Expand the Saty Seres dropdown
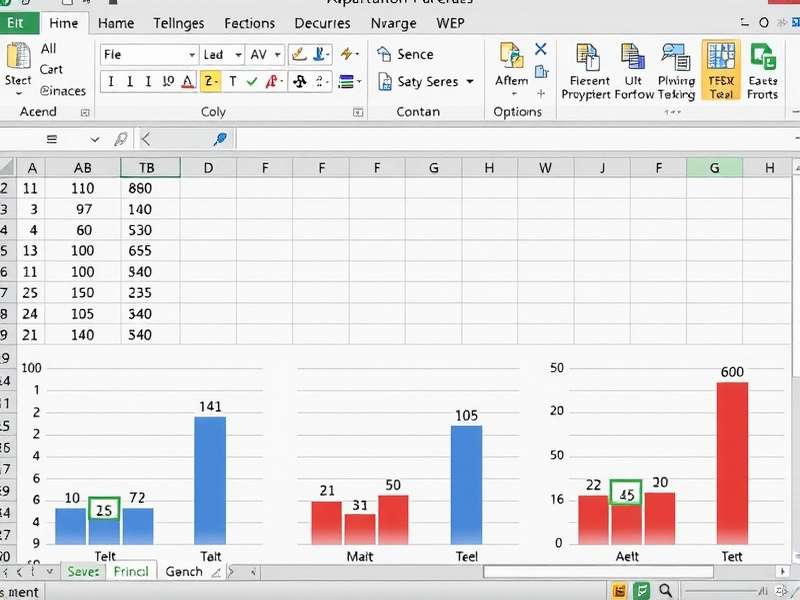This screenshot has height=600, width=800. point(470,82)
